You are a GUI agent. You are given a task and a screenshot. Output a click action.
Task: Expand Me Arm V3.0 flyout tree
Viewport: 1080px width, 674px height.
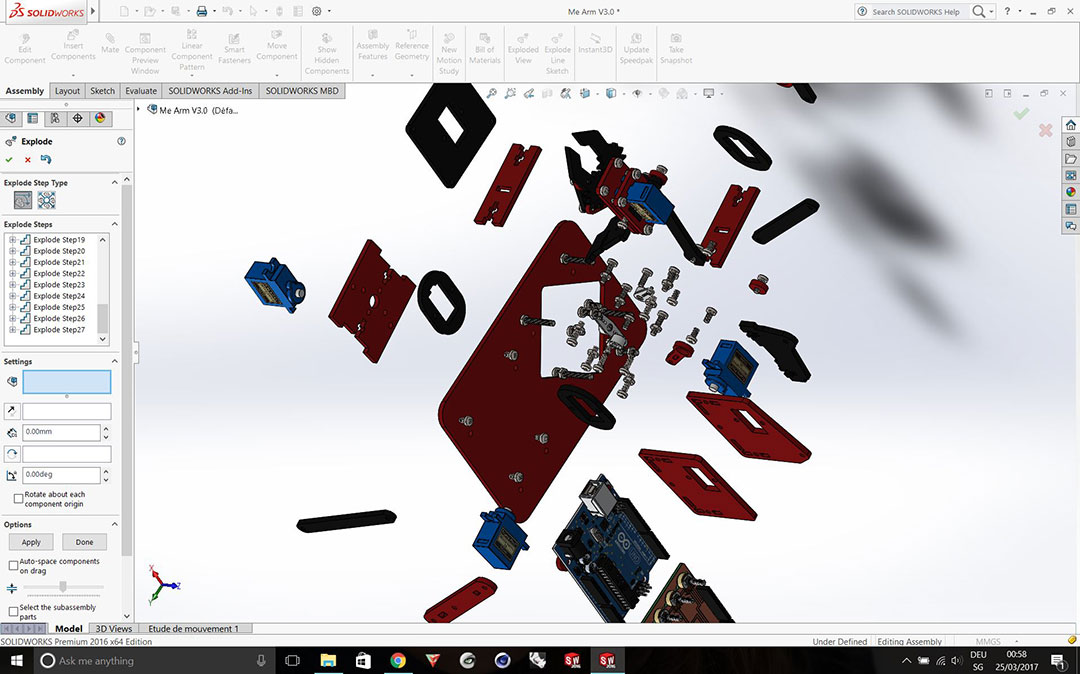(138, 109)
